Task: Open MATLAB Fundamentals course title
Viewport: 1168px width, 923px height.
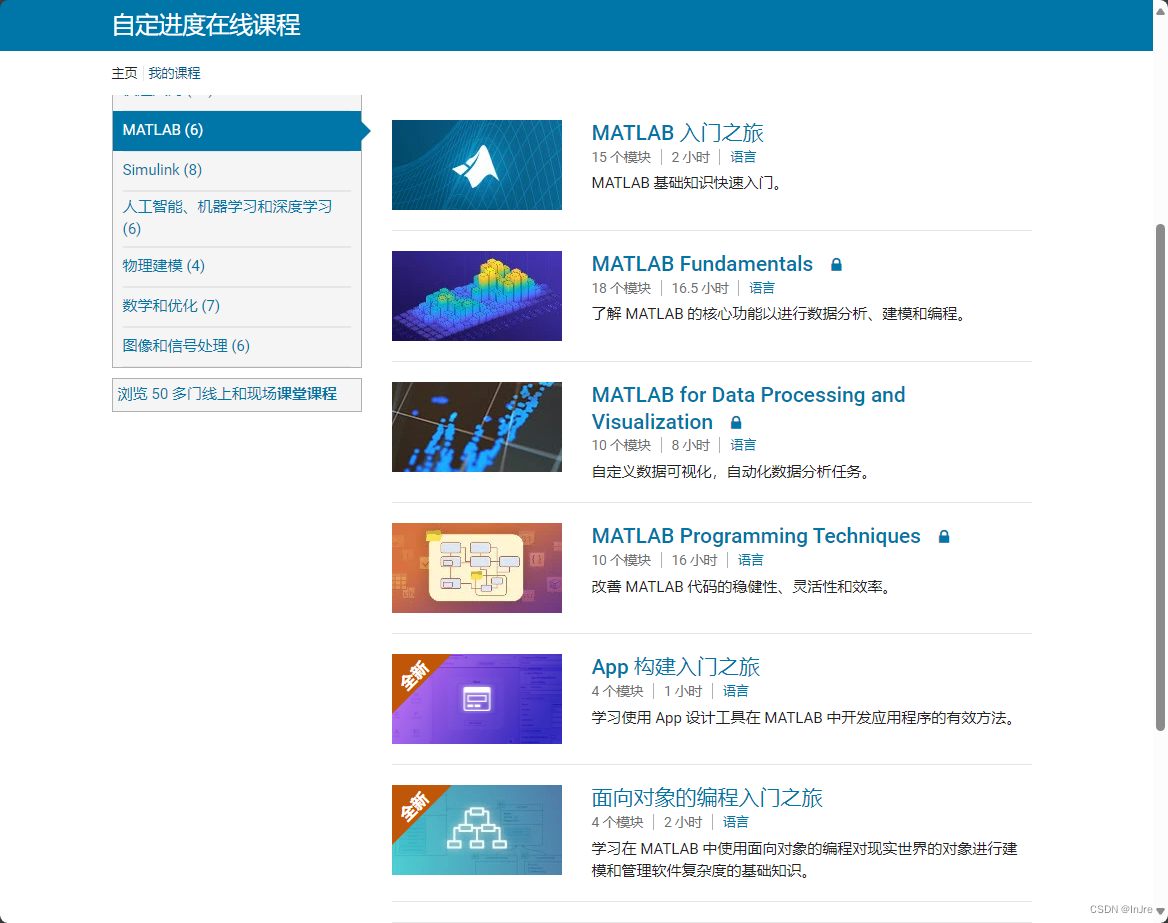Action: coord(702,264)
